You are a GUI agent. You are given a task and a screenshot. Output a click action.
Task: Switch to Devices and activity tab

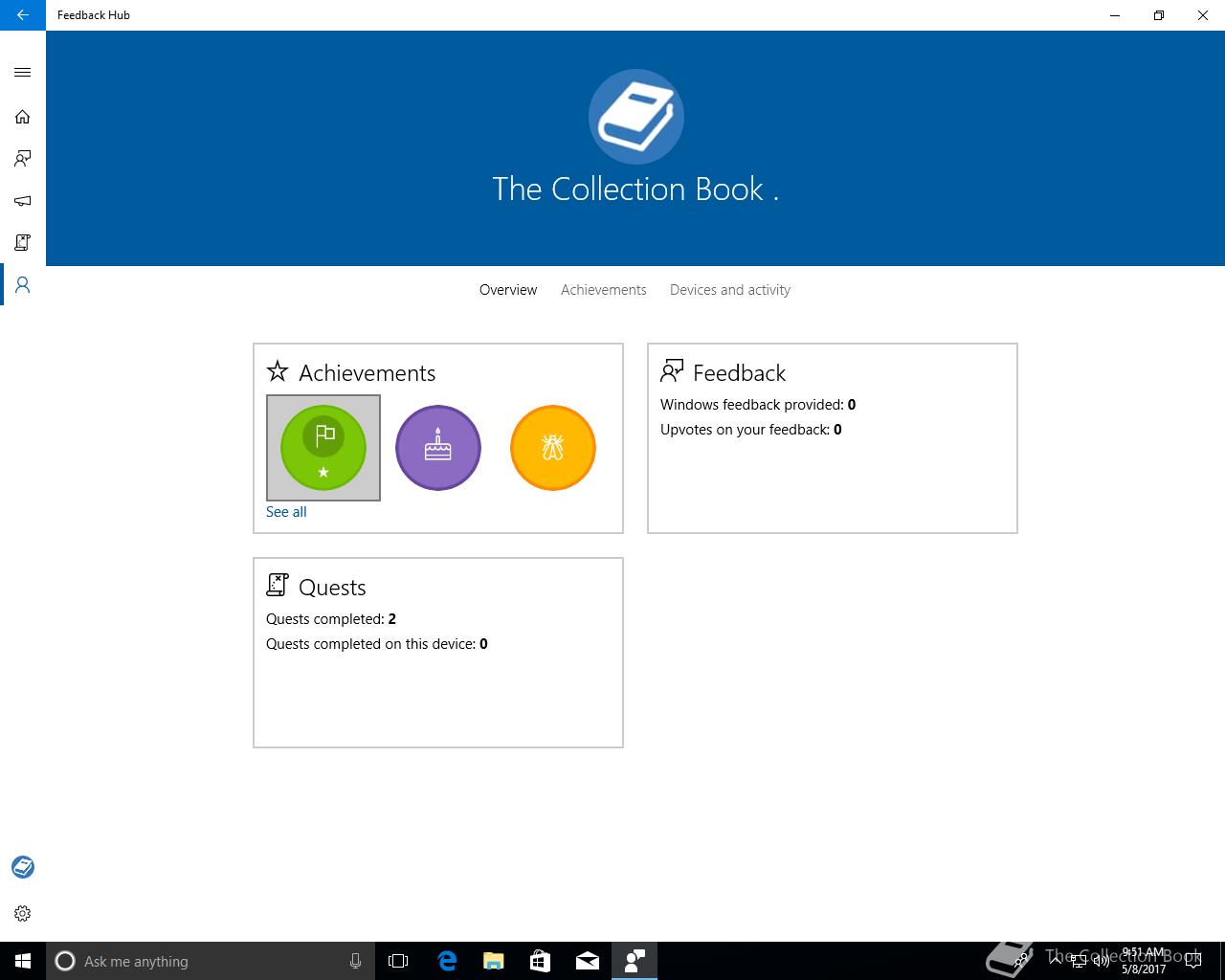pos(730,290)
